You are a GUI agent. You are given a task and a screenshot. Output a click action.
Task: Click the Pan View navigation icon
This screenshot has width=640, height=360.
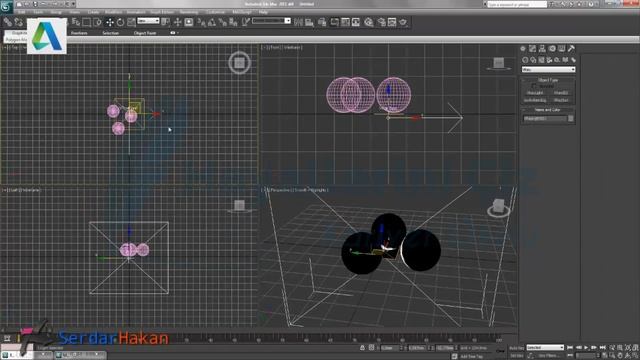coord(620,356)
